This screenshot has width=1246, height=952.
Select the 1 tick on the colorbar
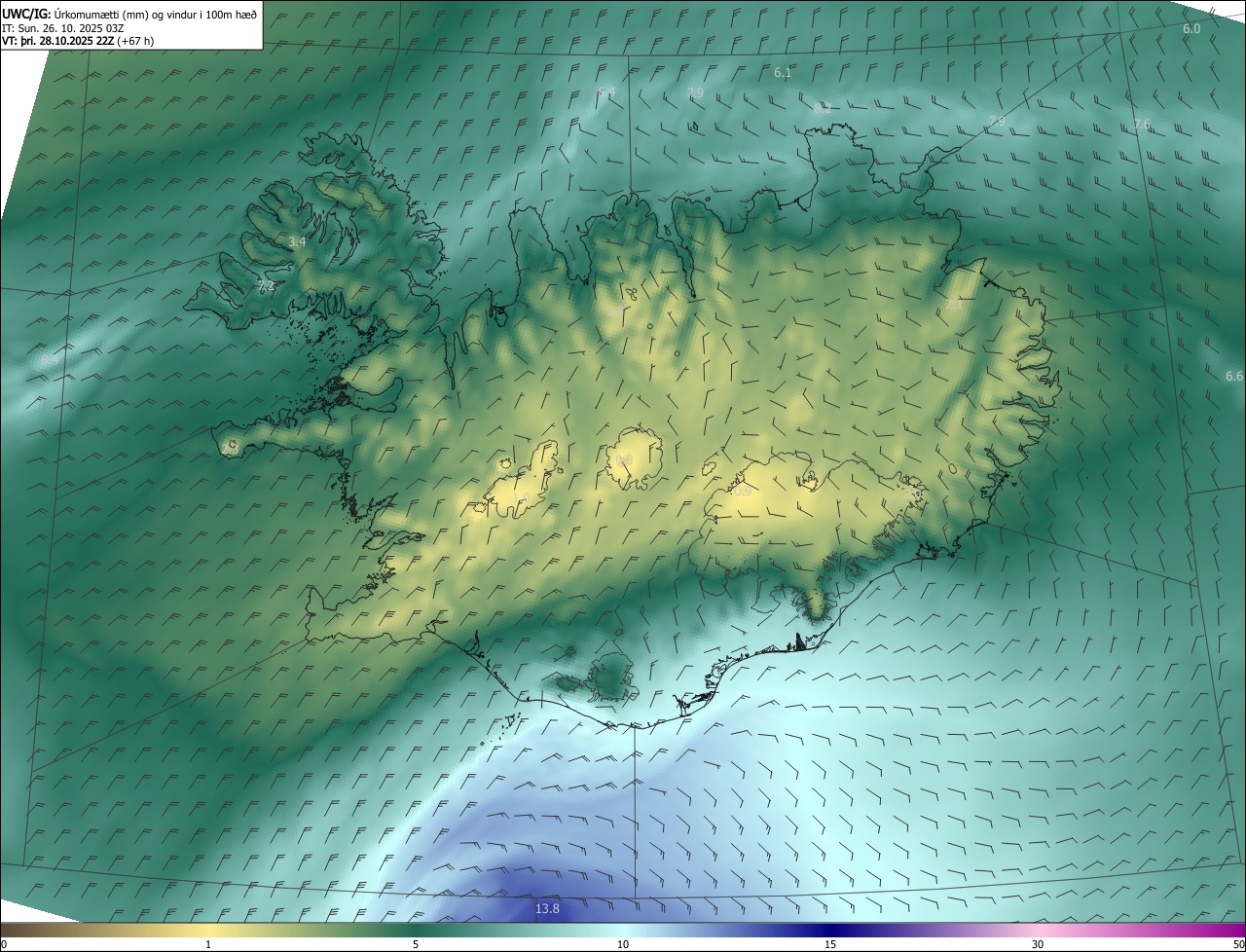(208, 944)
